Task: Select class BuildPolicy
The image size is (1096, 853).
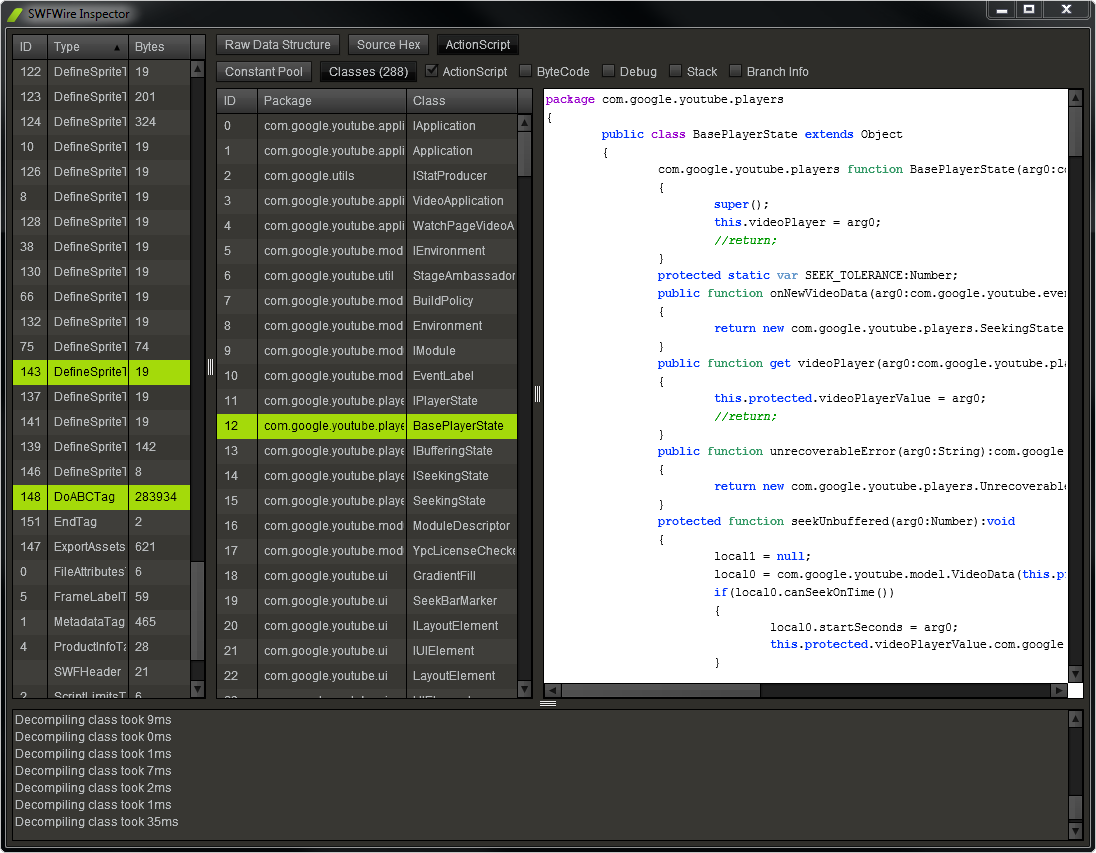Action: pyautogui.click(x=367, y=301)
